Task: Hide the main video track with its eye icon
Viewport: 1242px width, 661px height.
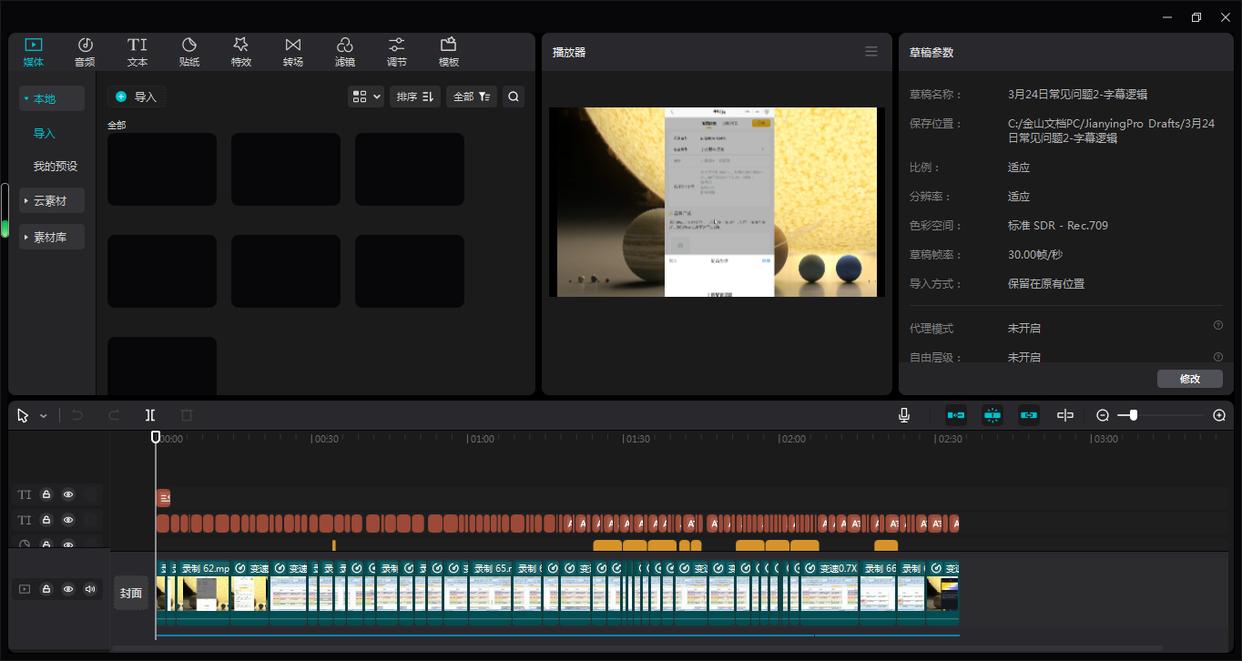Action: tap(68, 589)
